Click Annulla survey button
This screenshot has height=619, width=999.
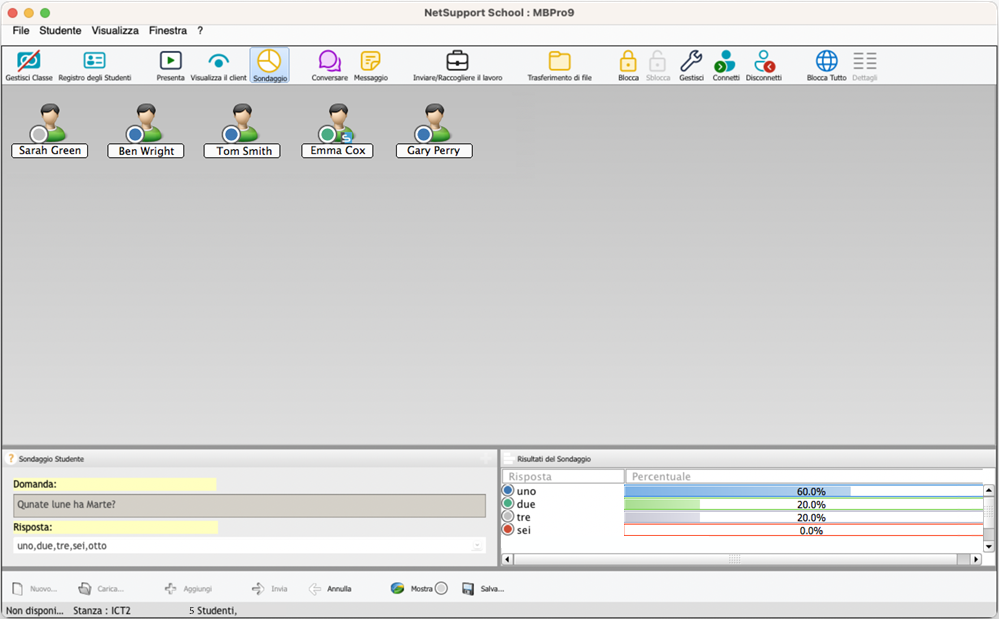330,589
